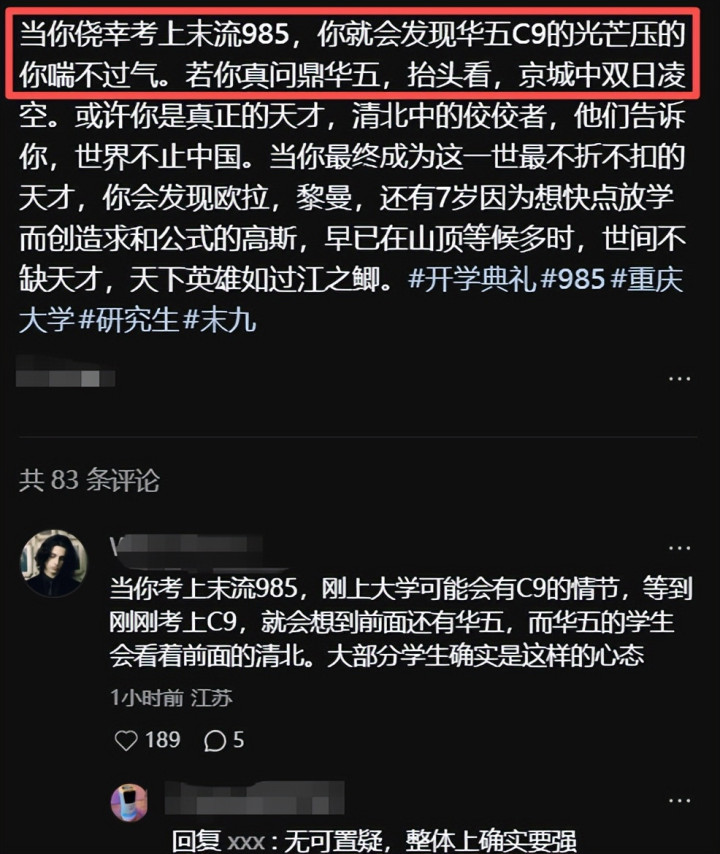
Task: View the first commenter's avatar profile
Action: 53,562
